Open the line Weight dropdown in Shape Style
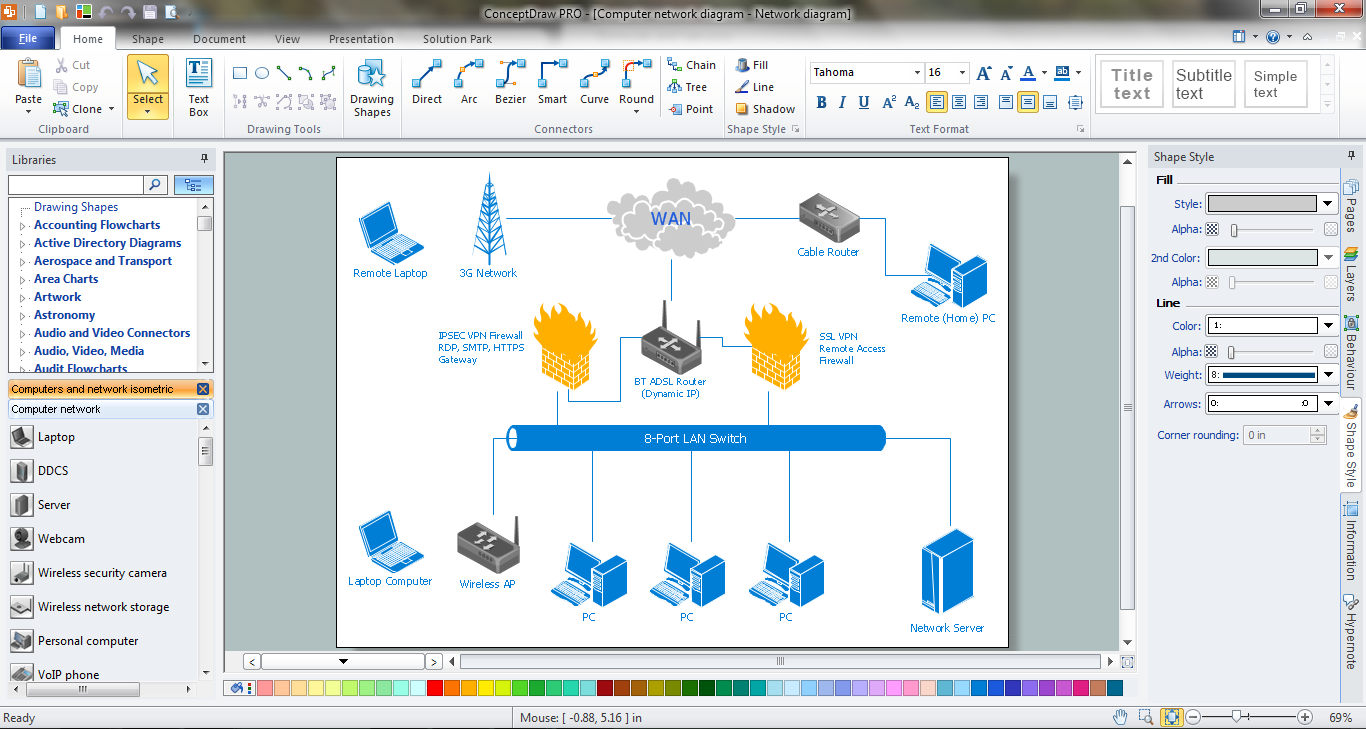This screenshot has width=1366, height=729. (x=1327, y=374)
